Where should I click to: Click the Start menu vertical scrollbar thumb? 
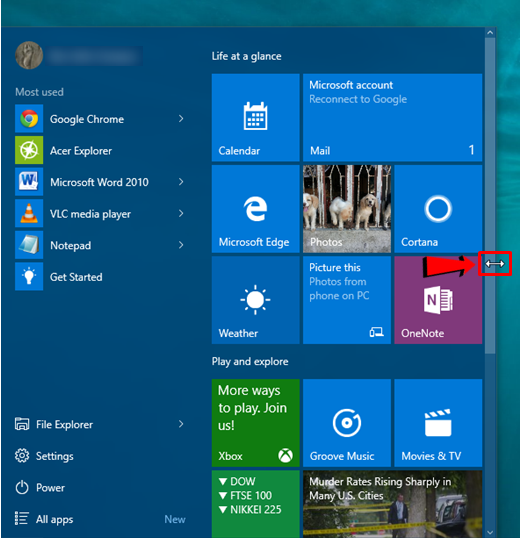[x=490, y=196]
